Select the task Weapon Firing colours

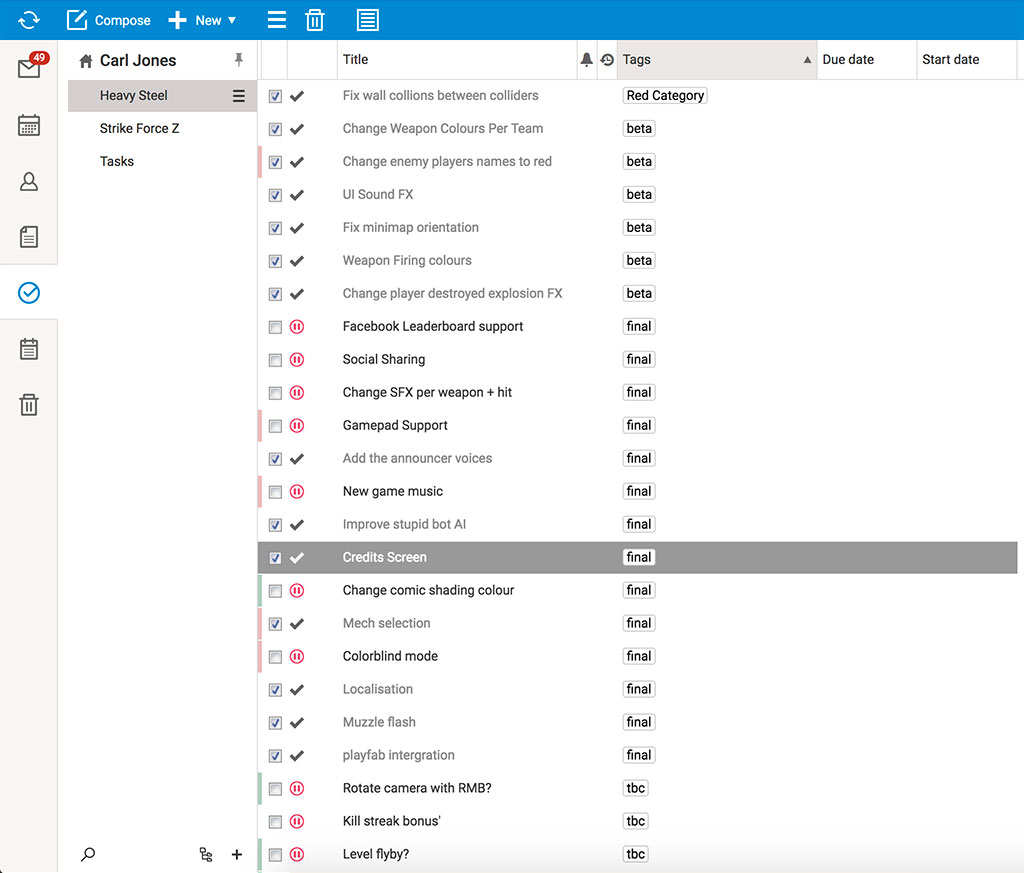pyautogui.click(x=407, y=261)
